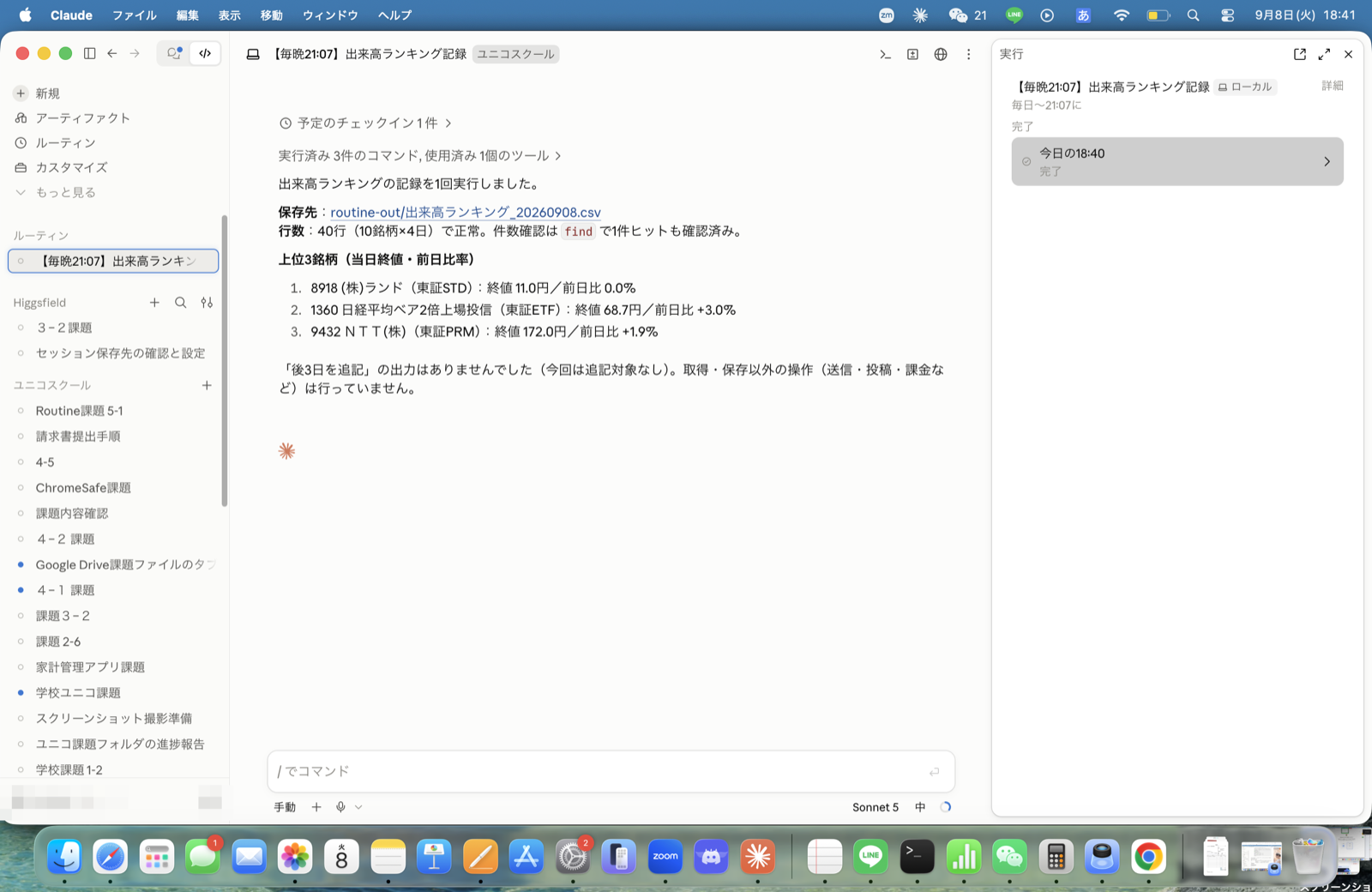Switch to the code mode icon

pyautogui.click(x=205, y=53)
